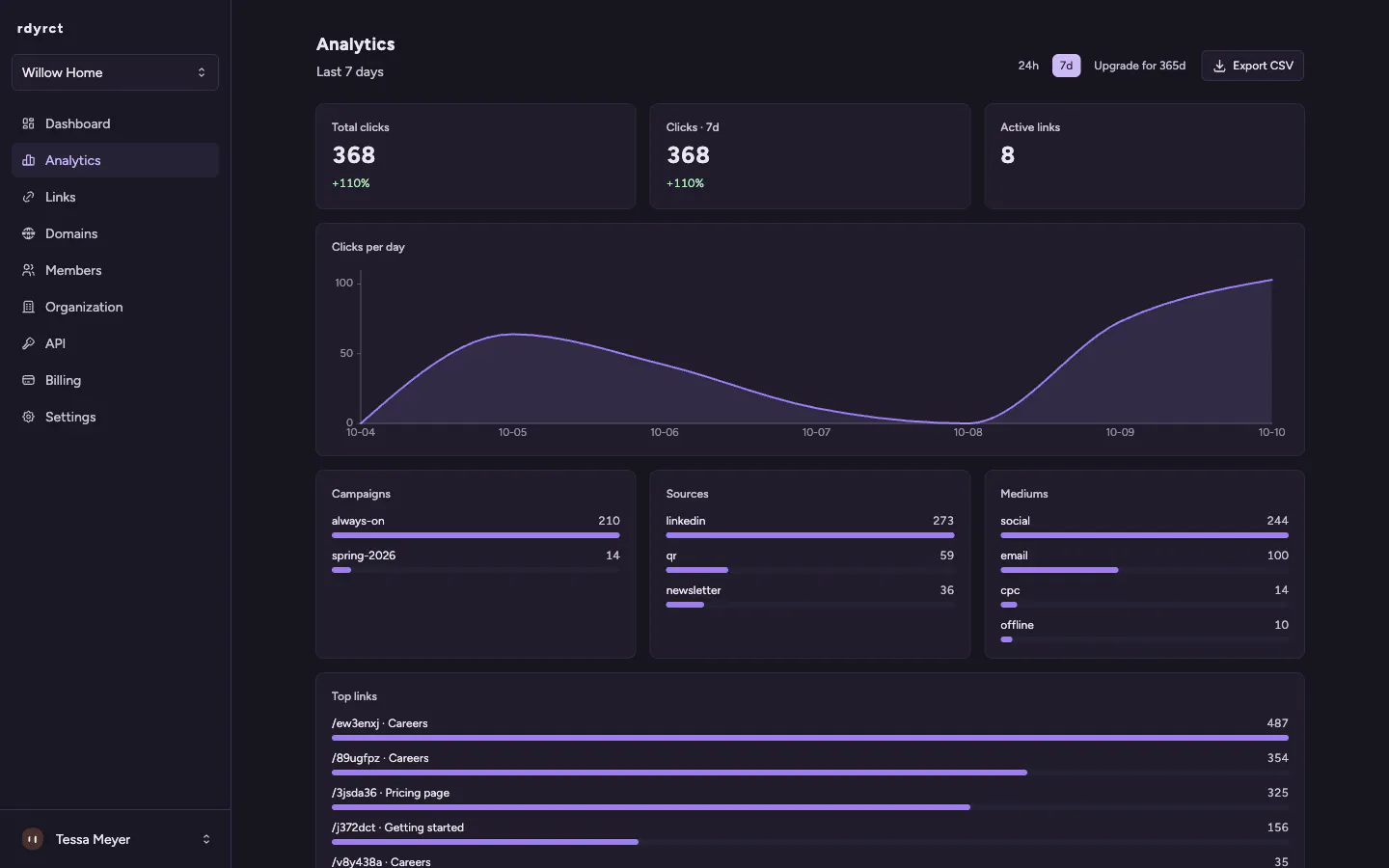Click the /j372dct · Getting started link
Image resolution: width=1389 pixels, height=868 pixels.
coord(397,827)
